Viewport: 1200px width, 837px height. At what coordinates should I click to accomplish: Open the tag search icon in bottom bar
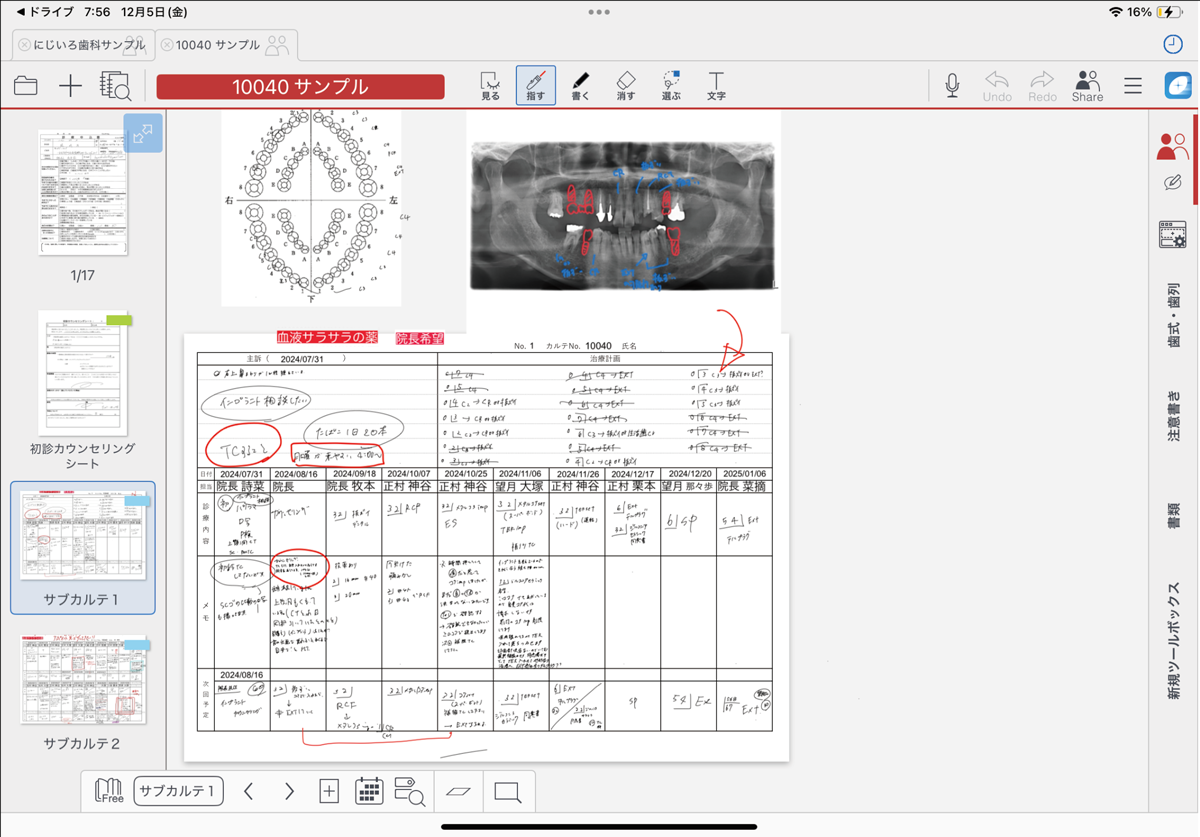(409, 791)
